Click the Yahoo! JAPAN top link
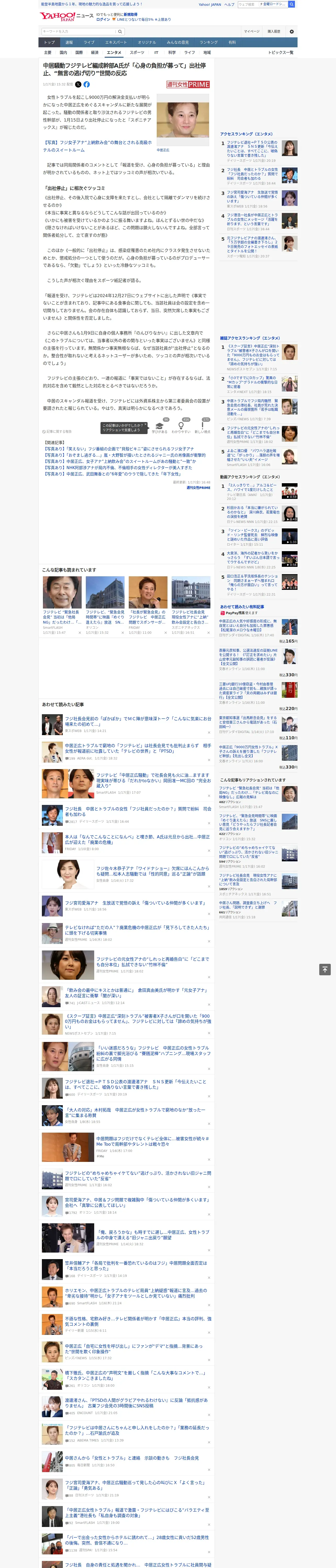Viewport: 336px width, 1568px height. point(210,4)
